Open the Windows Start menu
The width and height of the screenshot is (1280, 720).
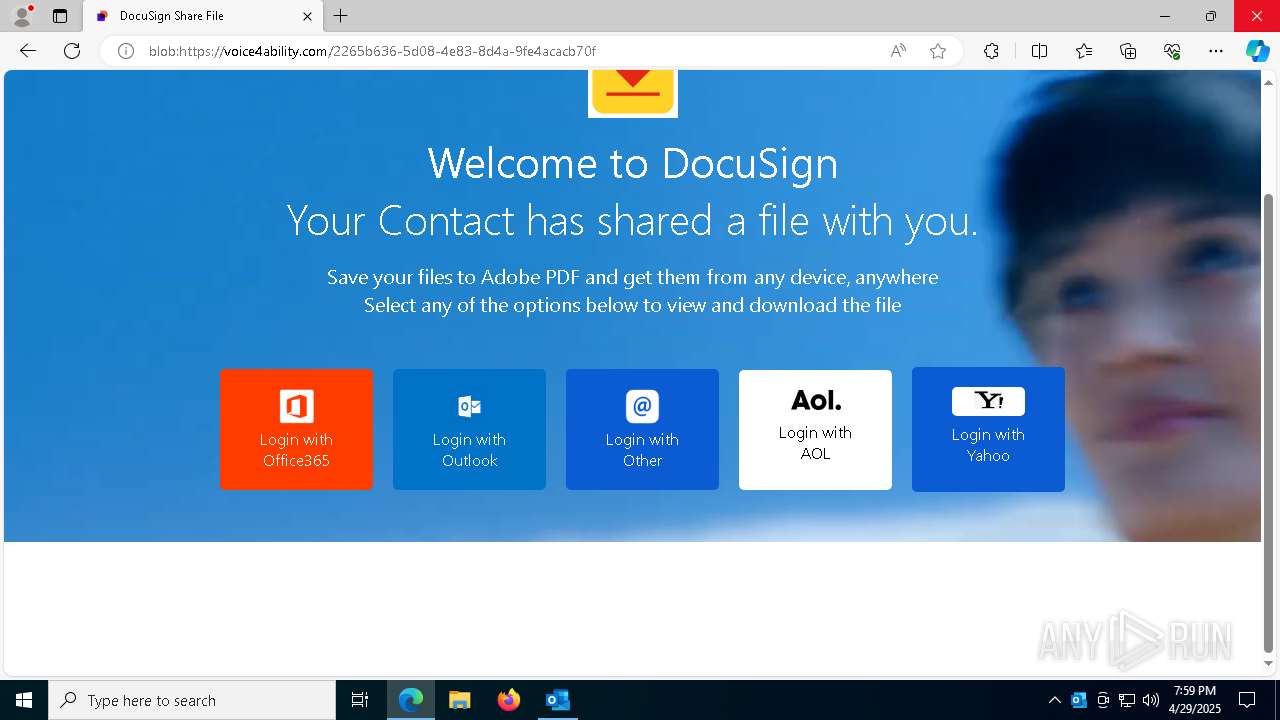click(24, 700)
